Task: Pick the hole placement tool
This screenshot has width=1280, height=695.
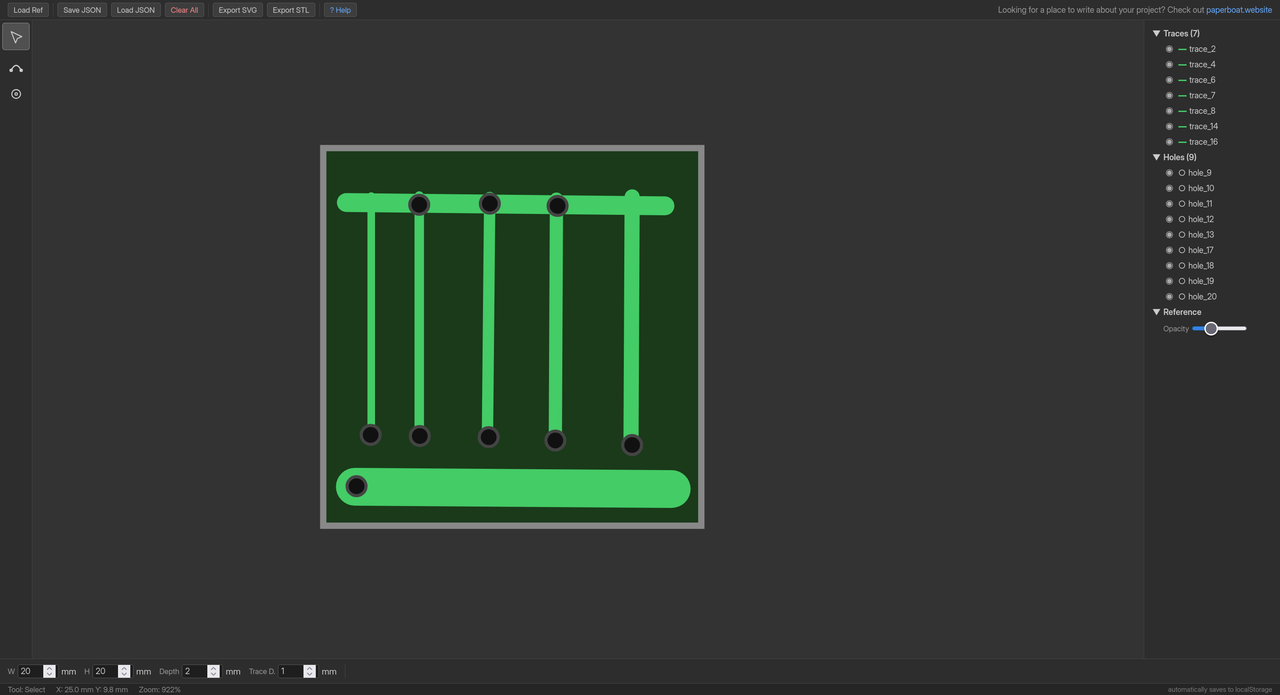Action: pyautogui.click(x=16, y=94)
